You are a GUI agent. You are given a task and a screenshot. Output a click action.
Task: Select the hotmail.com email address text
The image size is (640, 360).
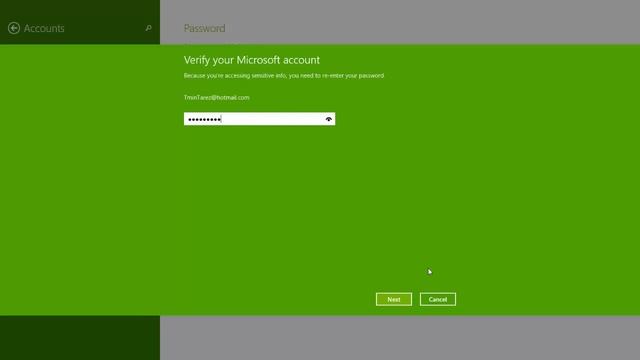click(216, 98)
